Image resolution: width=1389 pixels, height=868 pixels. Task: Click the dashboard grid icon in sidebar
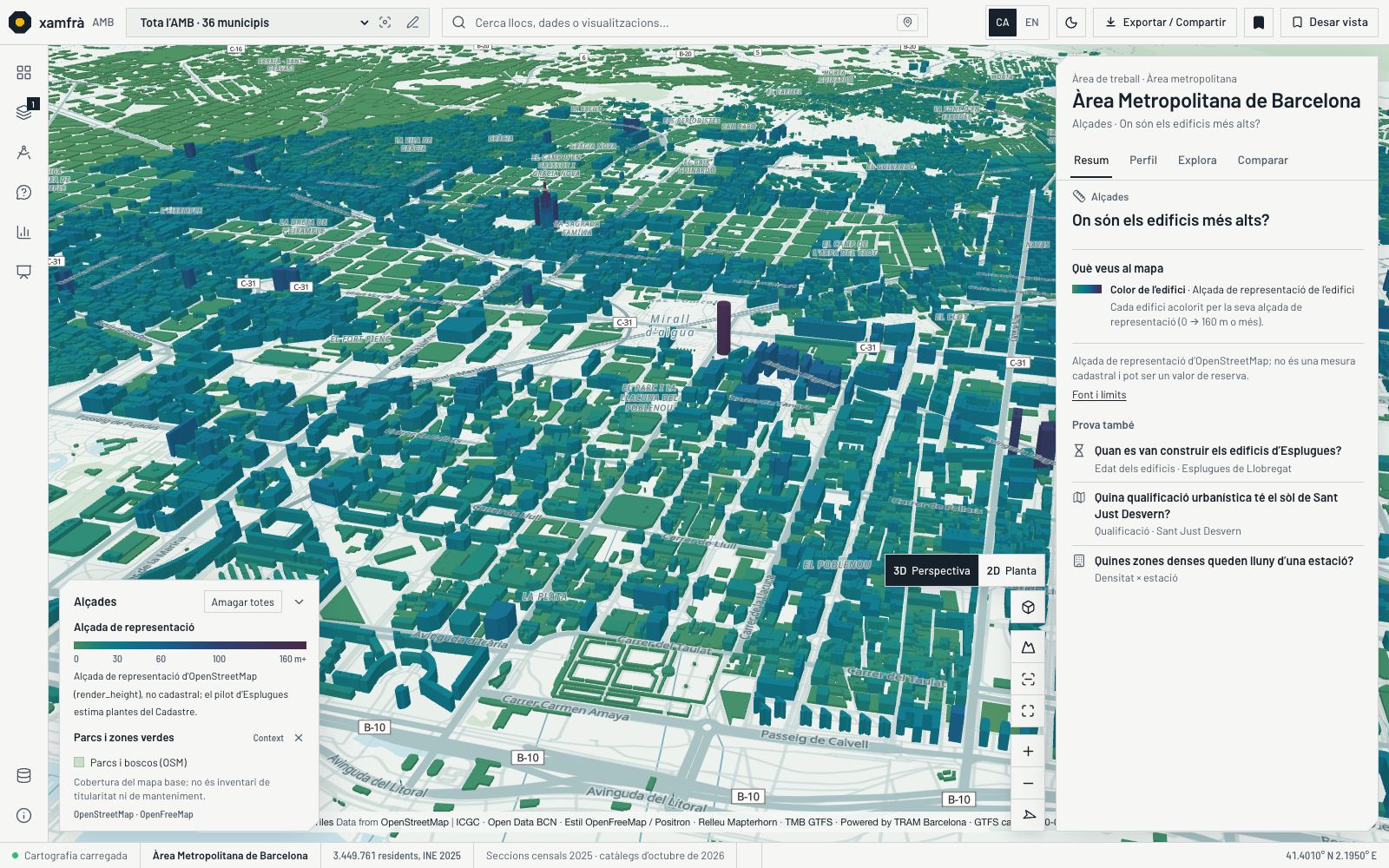click(x=23, y=73)
